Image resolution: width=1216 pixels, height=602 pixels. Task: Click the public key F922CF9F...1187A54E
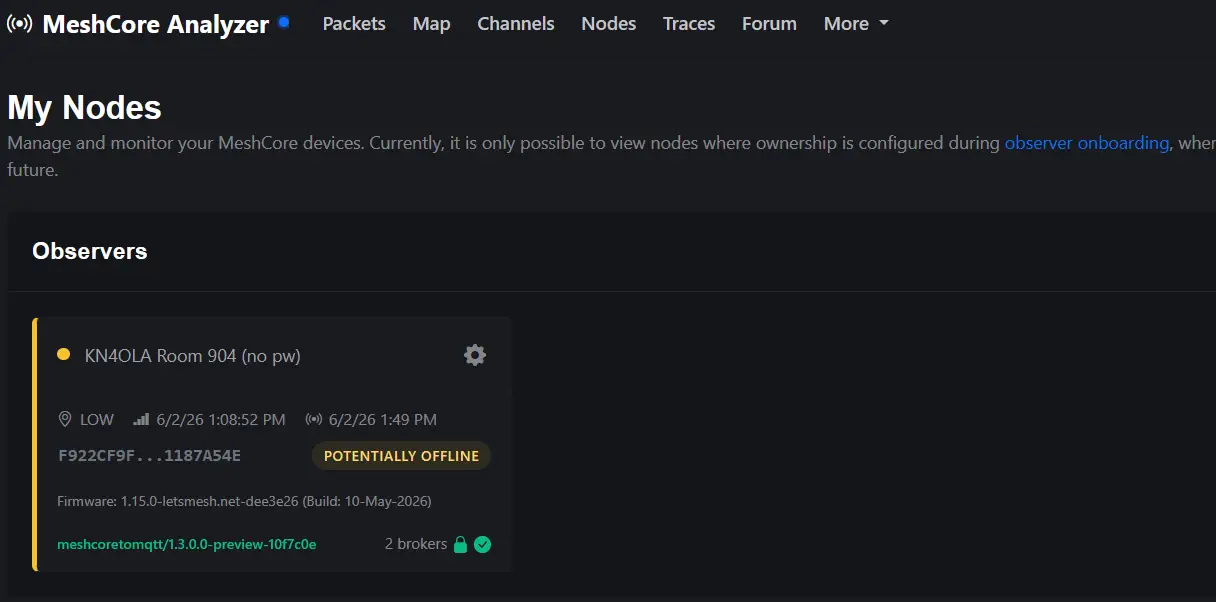pos(150,456)
